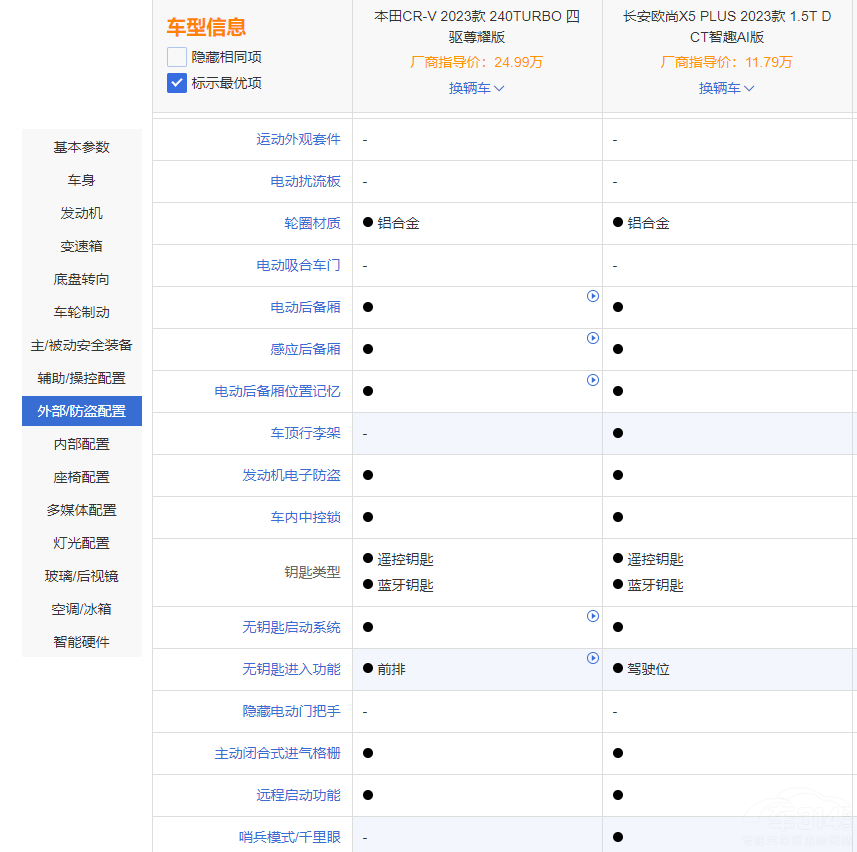857x852 pixels.
Task: Jump to 座椅配置 section
Action: pos(82,477)
